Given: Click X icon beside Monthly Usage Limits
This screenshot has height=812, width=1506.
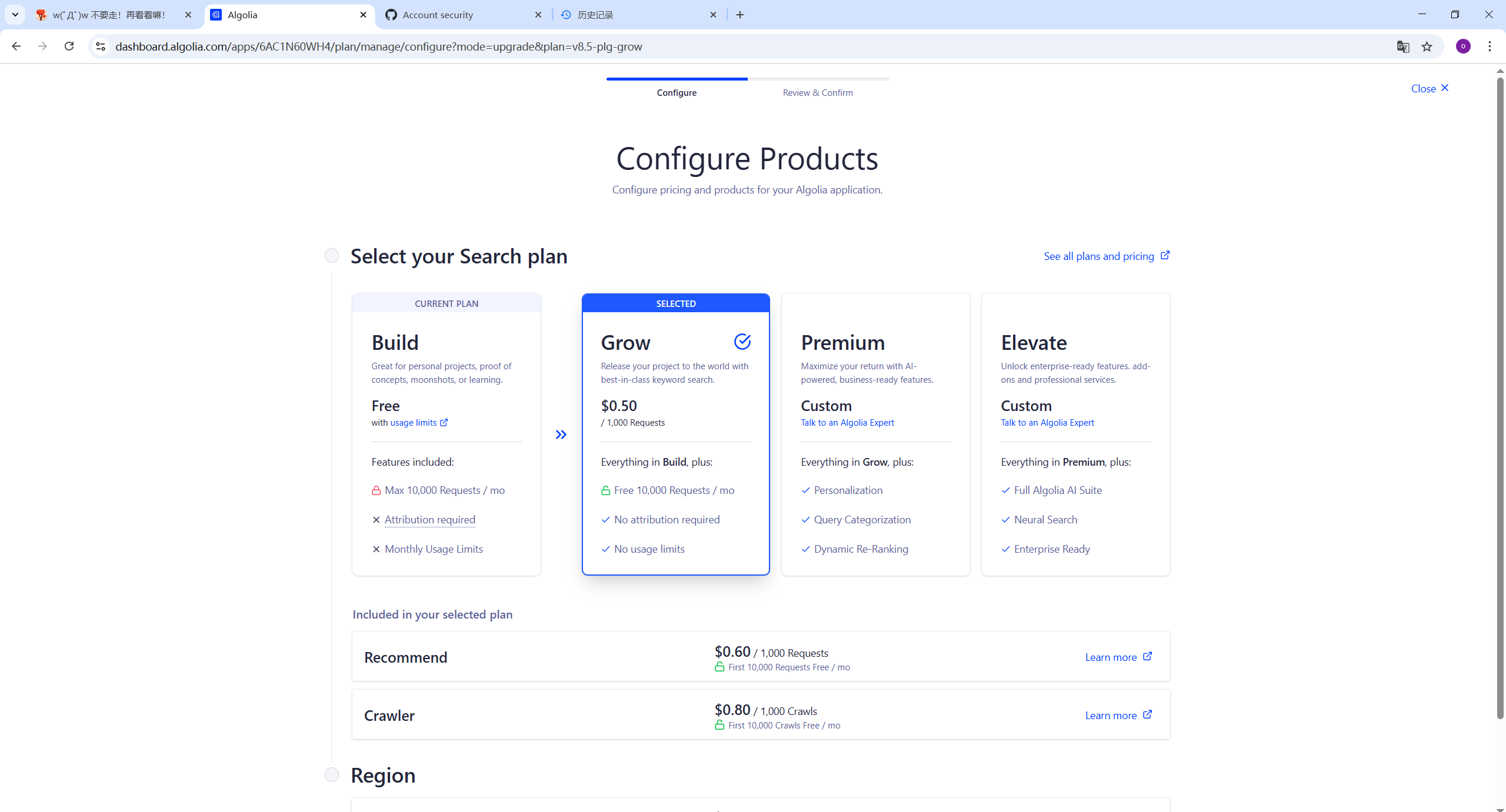Looking at the screenshot, I should pos(376,549).
